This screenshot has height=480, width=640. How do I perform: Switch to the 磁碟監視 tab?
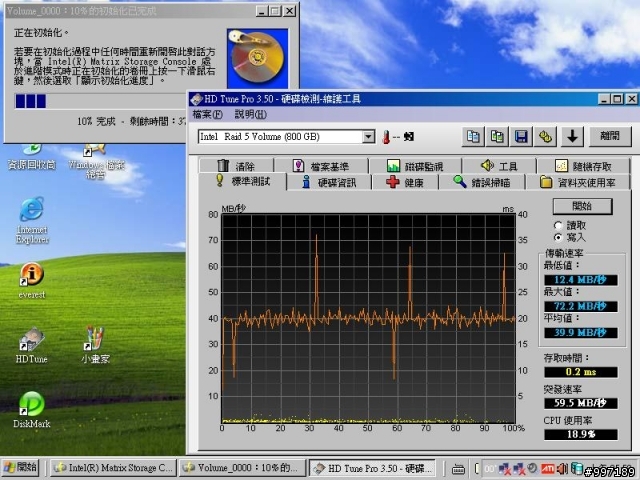click(x=415, y=166)
